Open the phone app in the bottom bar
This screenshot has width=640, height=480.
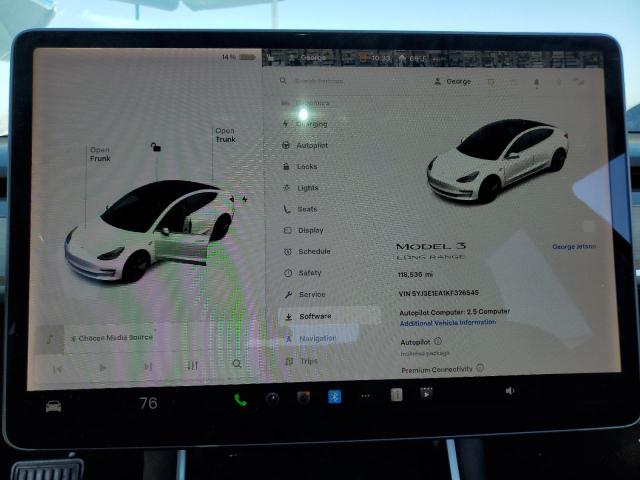[240, 398]
